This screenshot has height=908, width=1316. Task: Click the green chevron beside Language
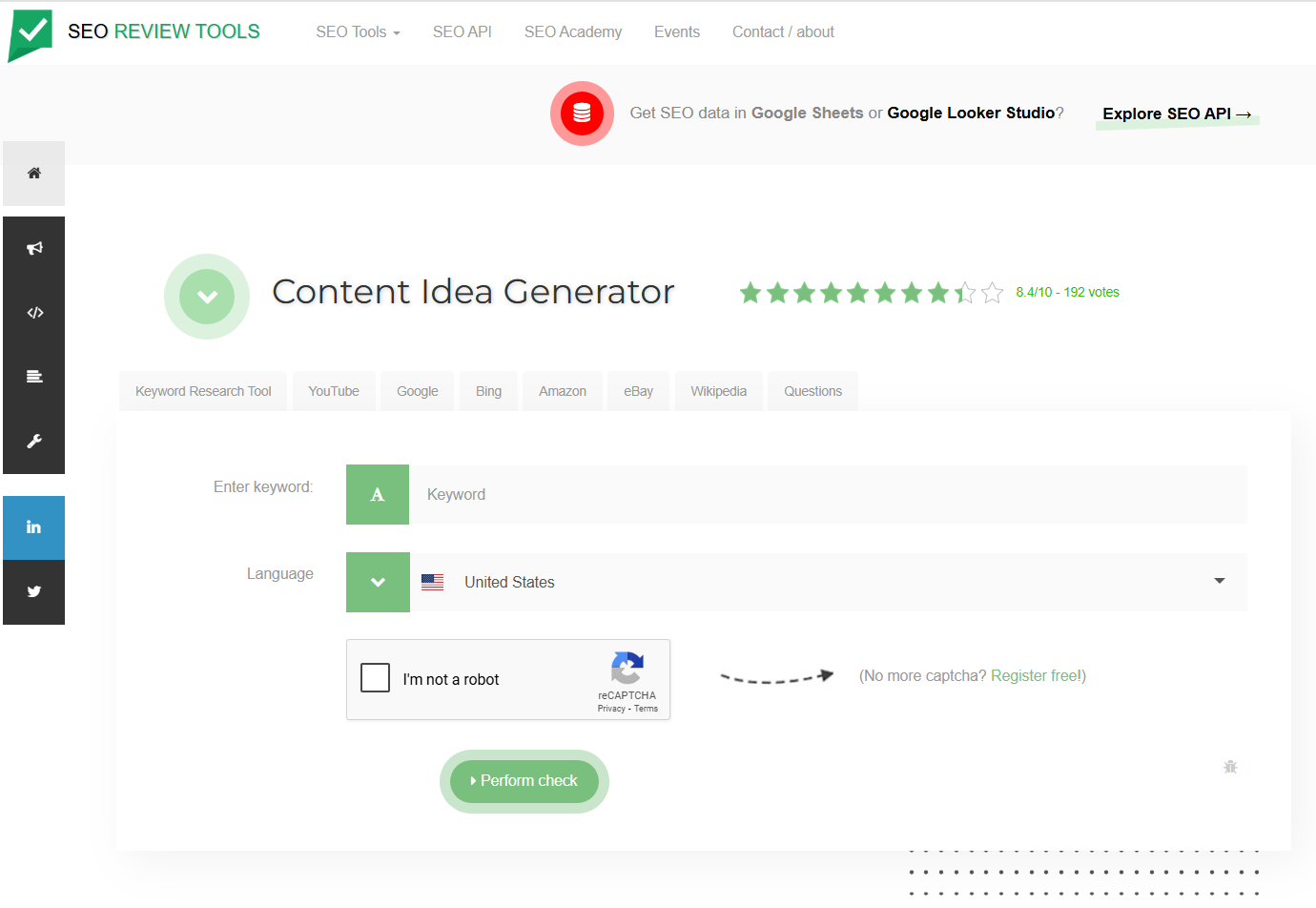[378, 582]
